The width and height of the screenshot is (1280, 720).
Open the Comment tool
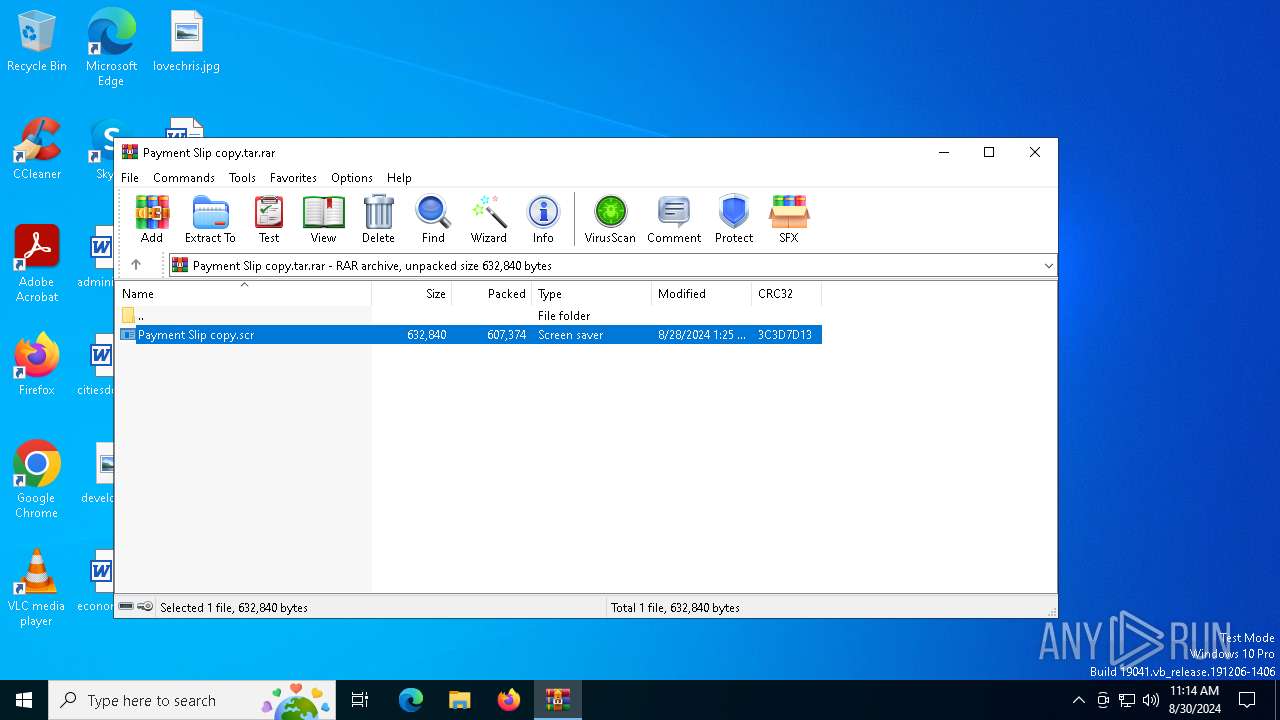pyautogui.click(x=674, y=219)
